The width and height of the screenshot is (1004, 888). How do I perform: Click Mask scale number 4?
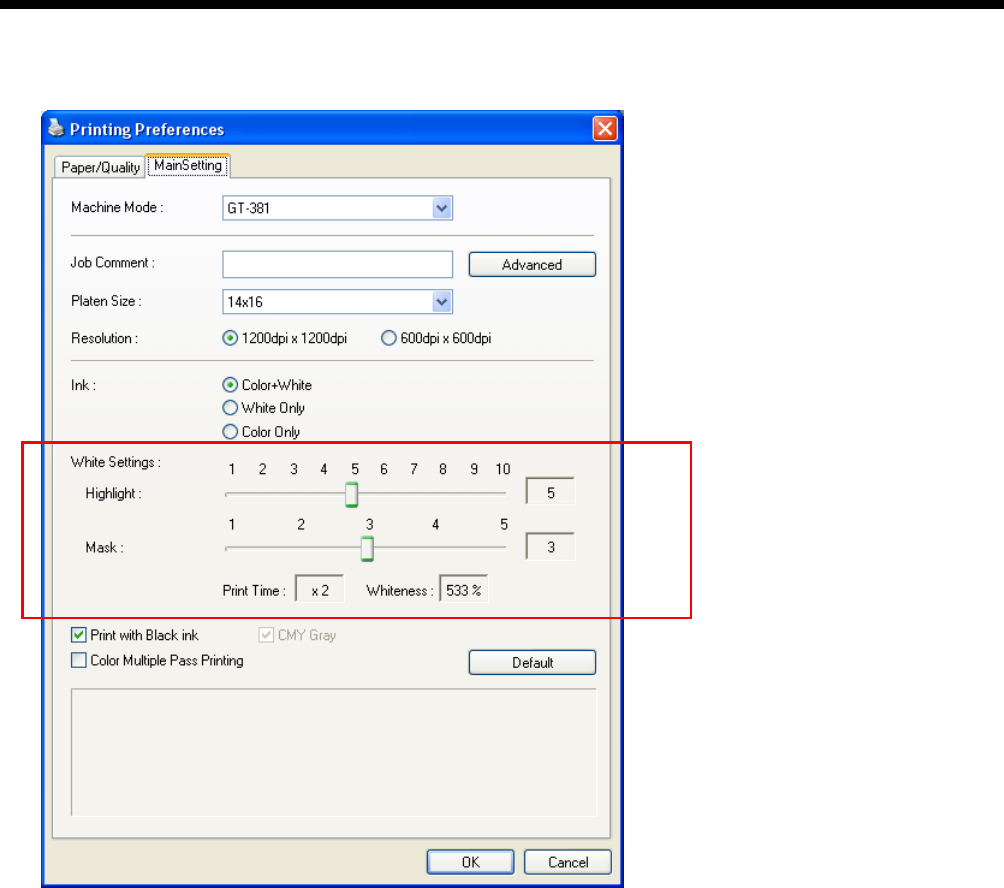coord(435,525)
